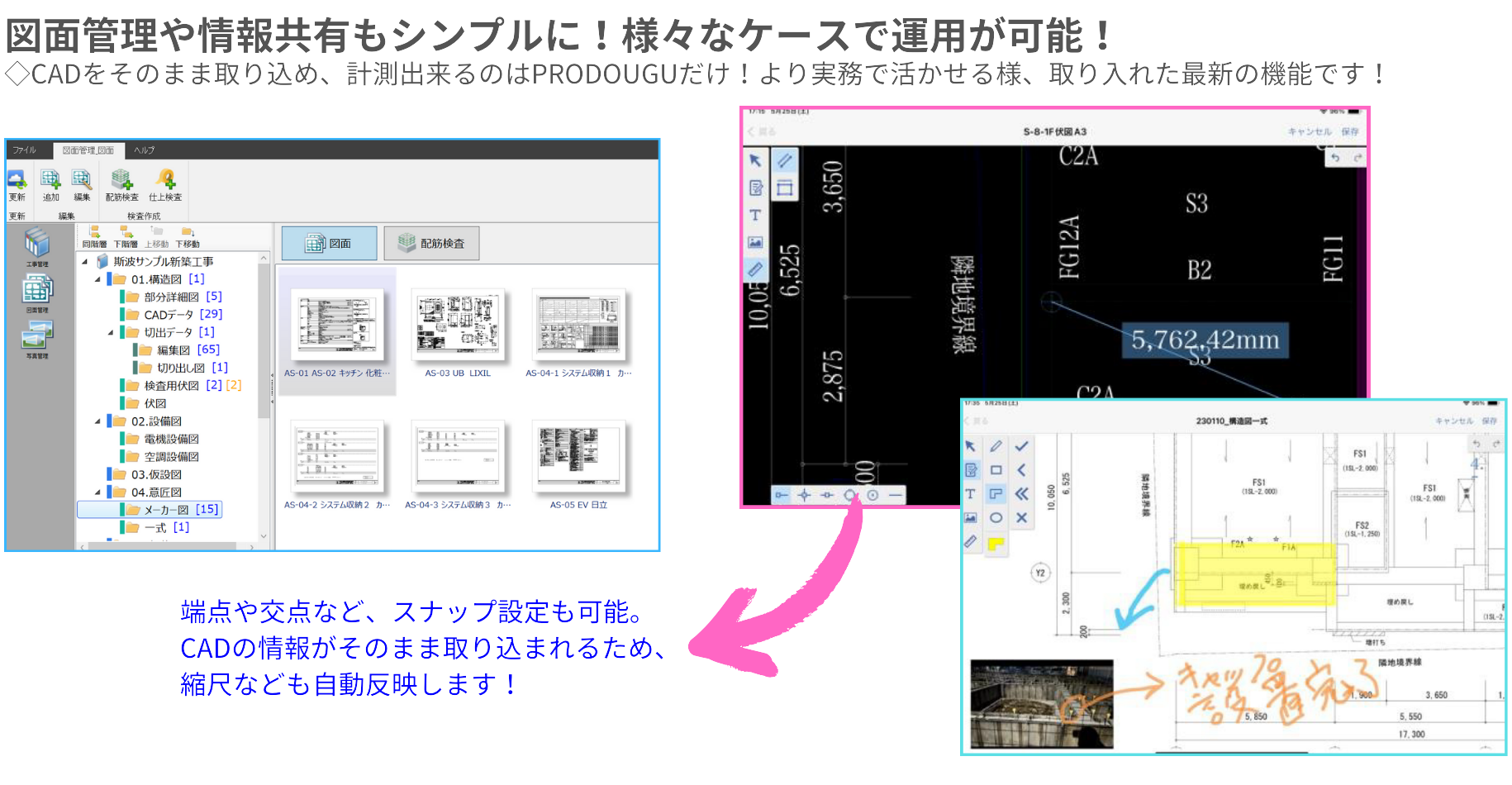The height and width of the screenshot is (785, 1512).
Task: Toggle on-line snap in snap toolbar
Action: tap(896, 495)
